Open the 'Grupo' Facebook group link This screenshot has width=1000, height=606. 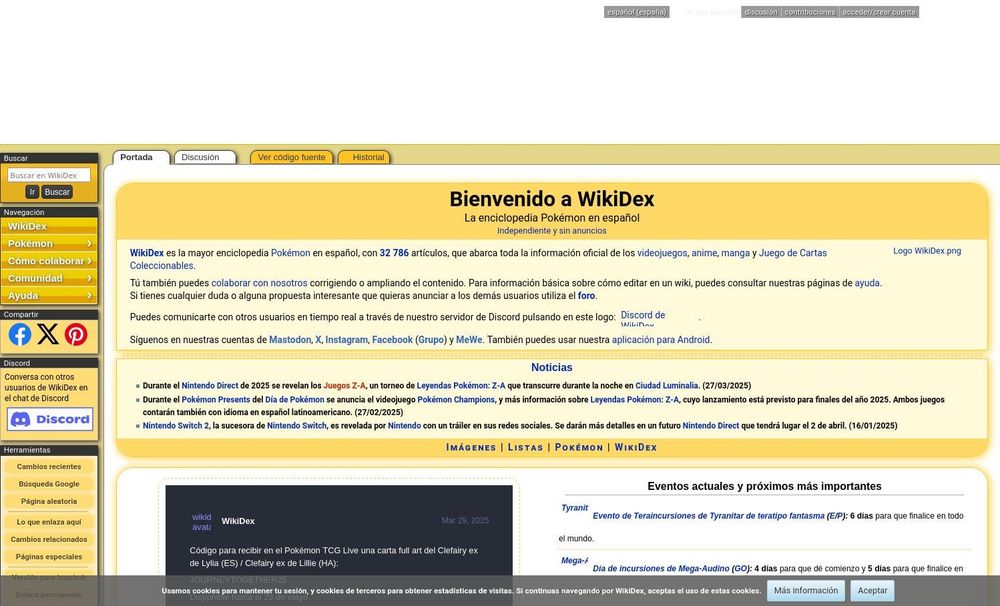coord(431,339)
